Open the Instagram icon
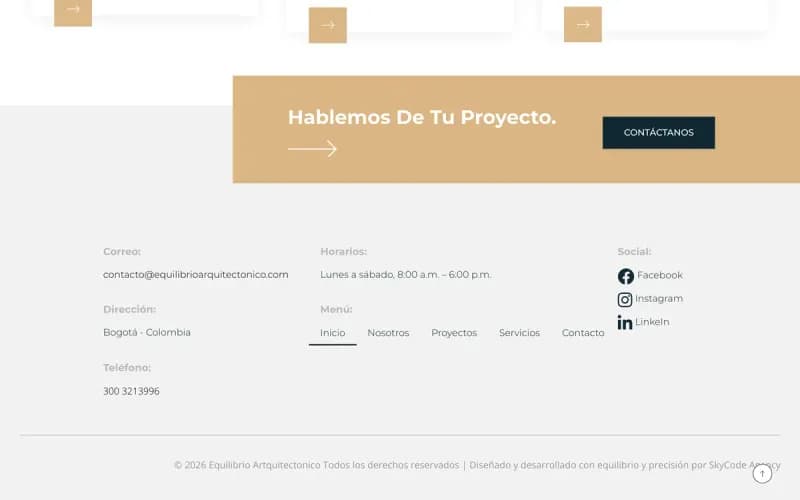Screen dimensions: 800x500 [625, 299]
